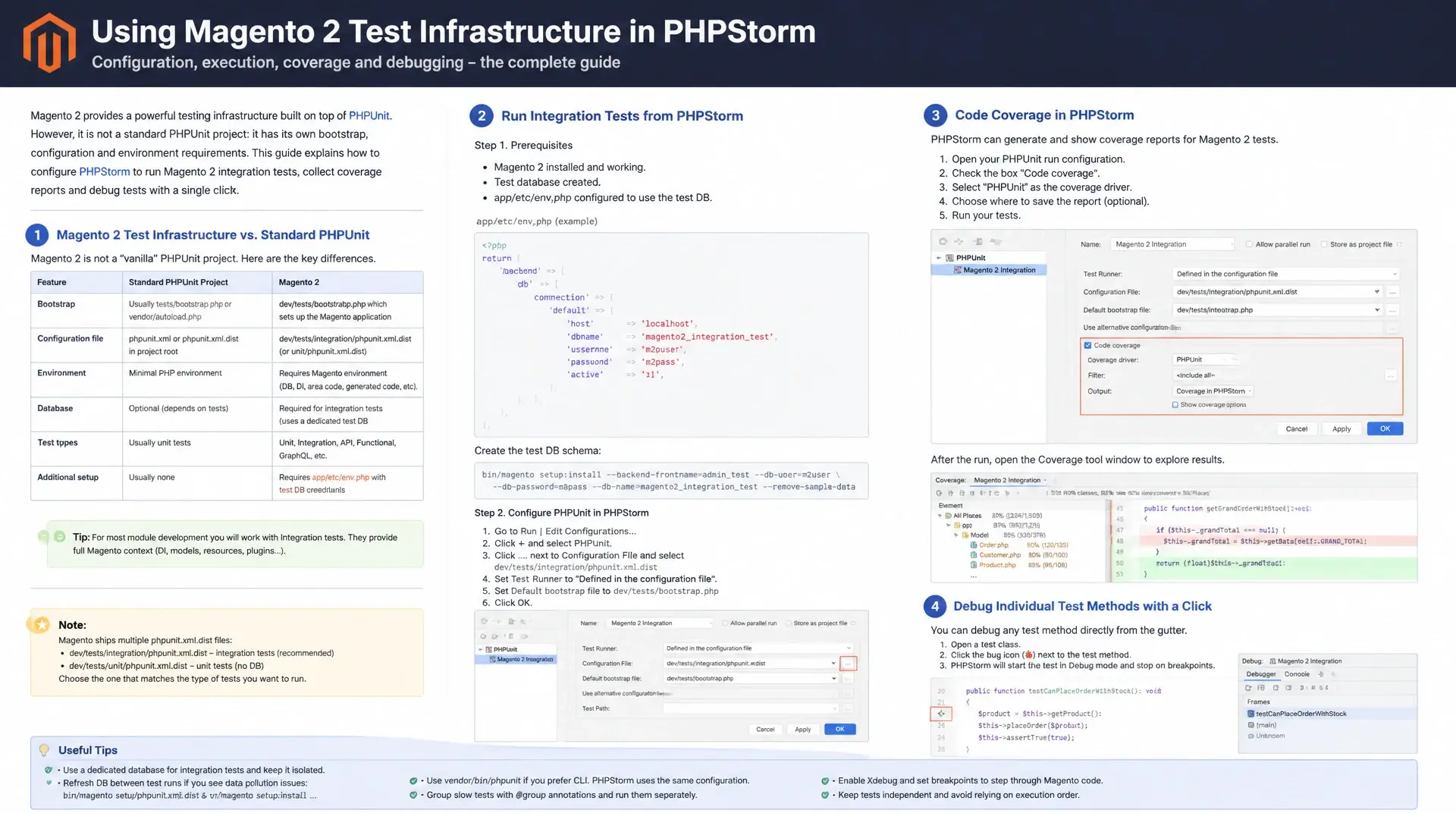
Task: Click the lightbulb icon beside Useful Tips
Action: click(44, 750)
